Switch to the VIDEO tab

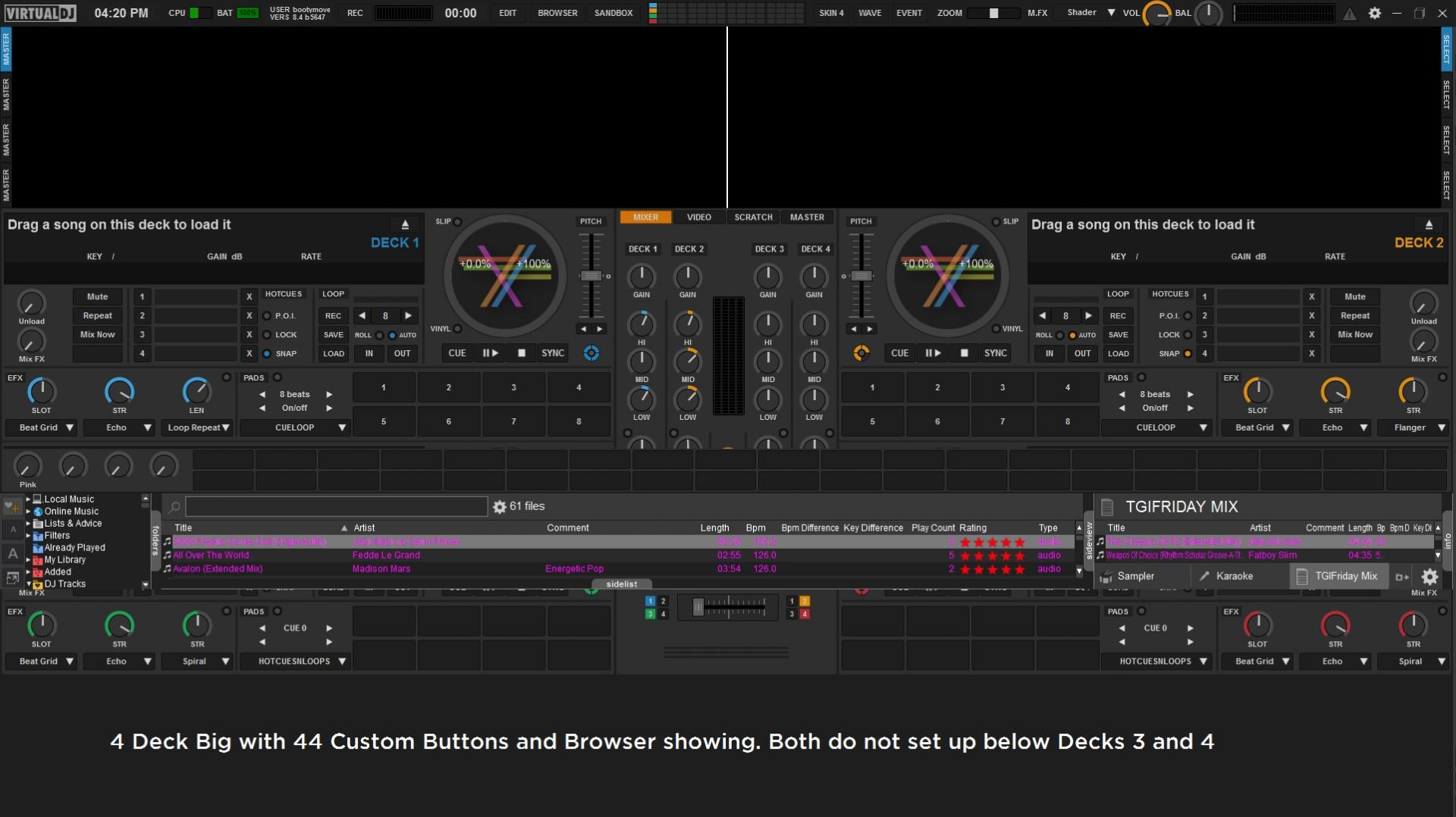699,218
